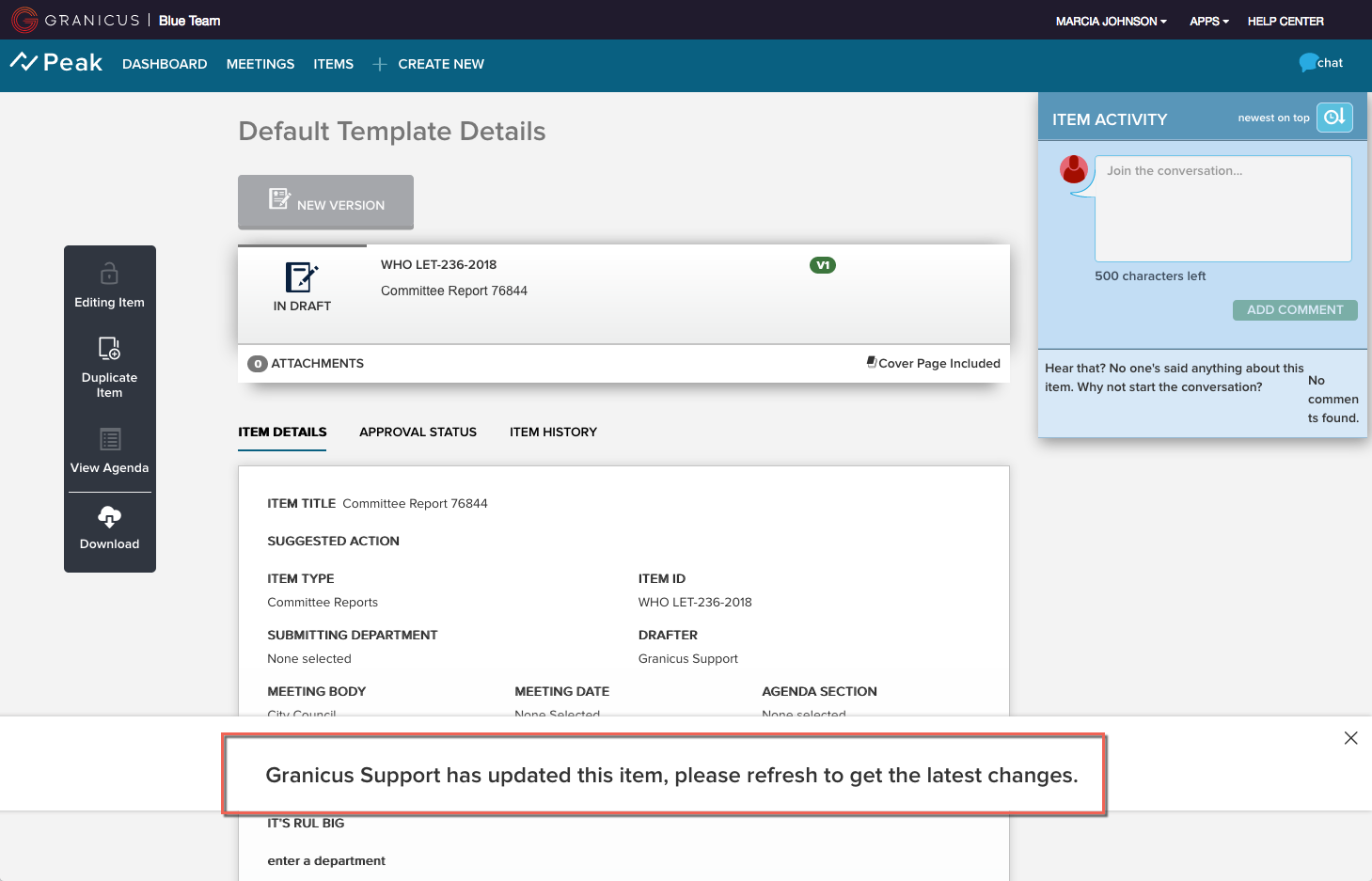This screenshot has width=1372, height=881.
Task: Click the Granicus logo icon
Action: [x=24, y=20]
